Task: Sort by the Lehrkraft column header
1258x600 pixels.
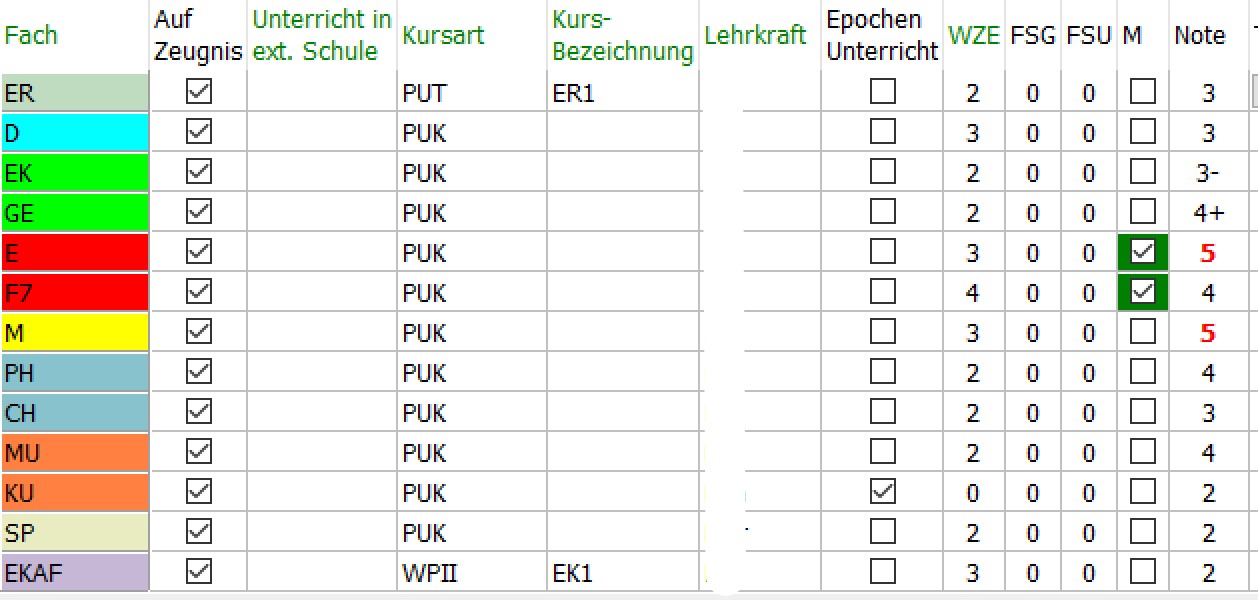Action: click(755, 35)
